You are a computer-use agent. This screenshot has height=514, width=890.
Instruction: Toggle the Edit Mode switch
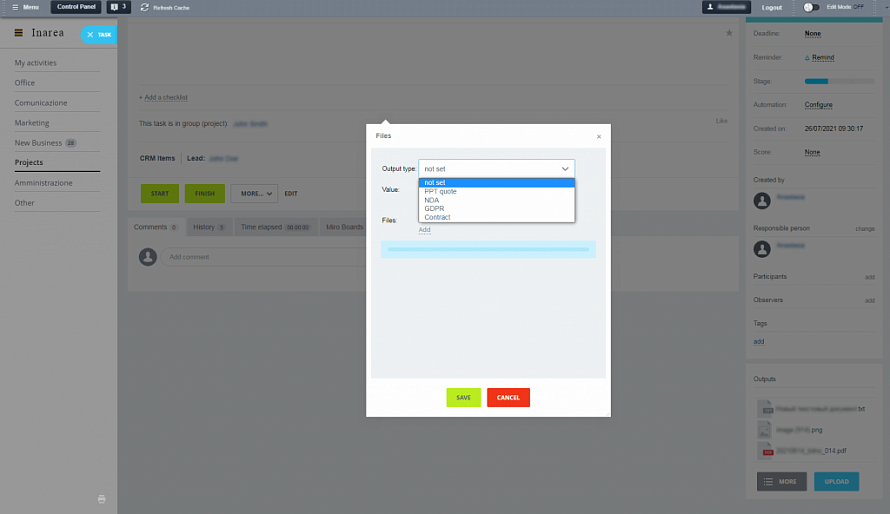[810, 7]
